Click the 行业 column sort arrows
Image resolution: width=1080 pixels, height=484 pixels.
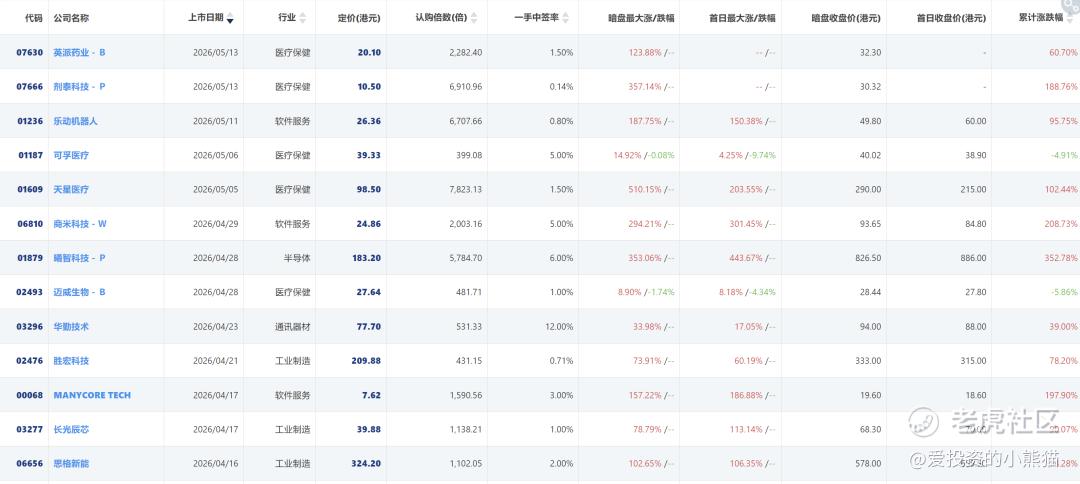pyautogui.click(x=303, y=18)
